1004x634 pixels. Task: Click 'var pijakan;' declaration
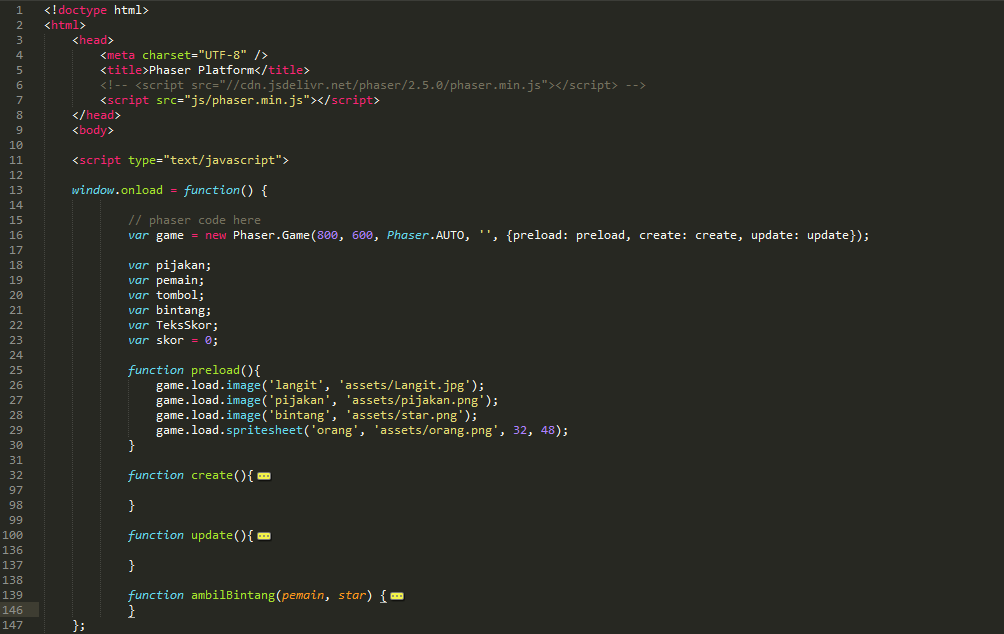[170, 265]
